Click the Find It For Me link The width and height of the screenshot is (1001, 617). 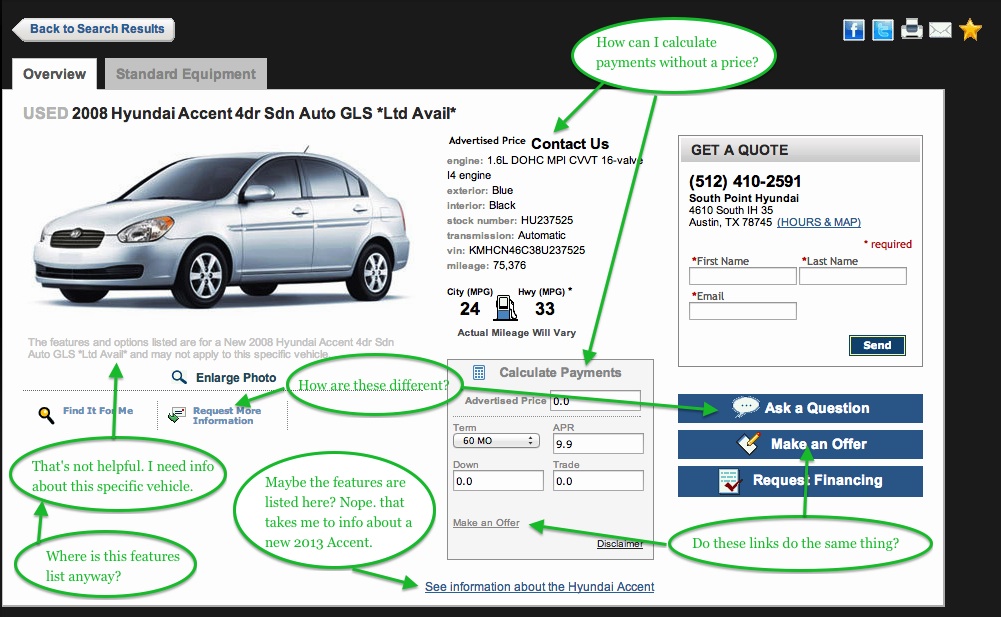pyautogui.click(x=98, y=411)
